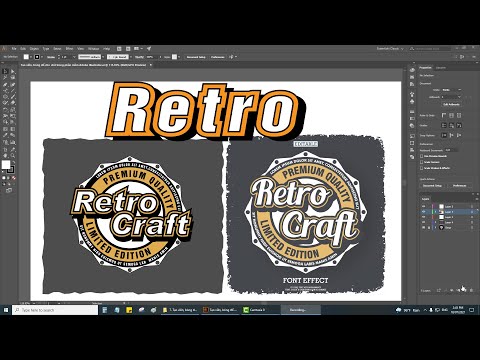Open the Window menu

click(93, 49)
